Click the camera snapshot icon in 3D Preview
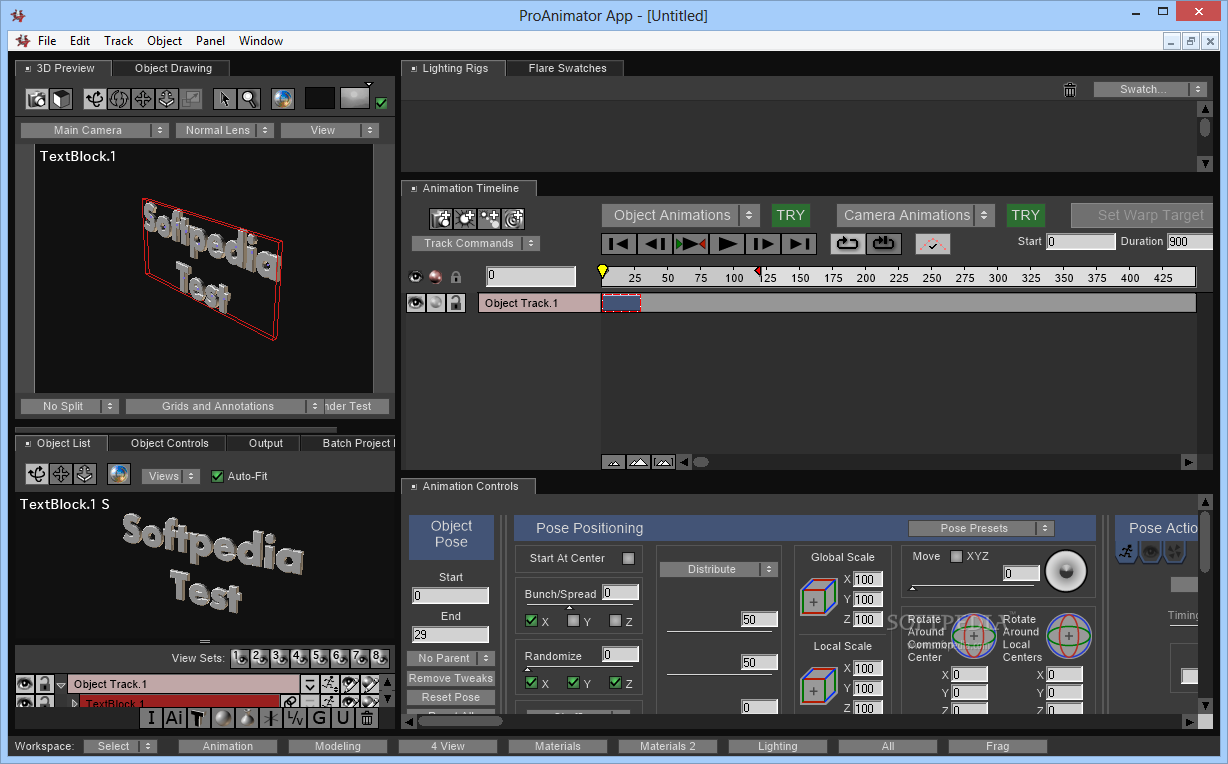Viewport: 1228px width, 764px height. (37, 99)
